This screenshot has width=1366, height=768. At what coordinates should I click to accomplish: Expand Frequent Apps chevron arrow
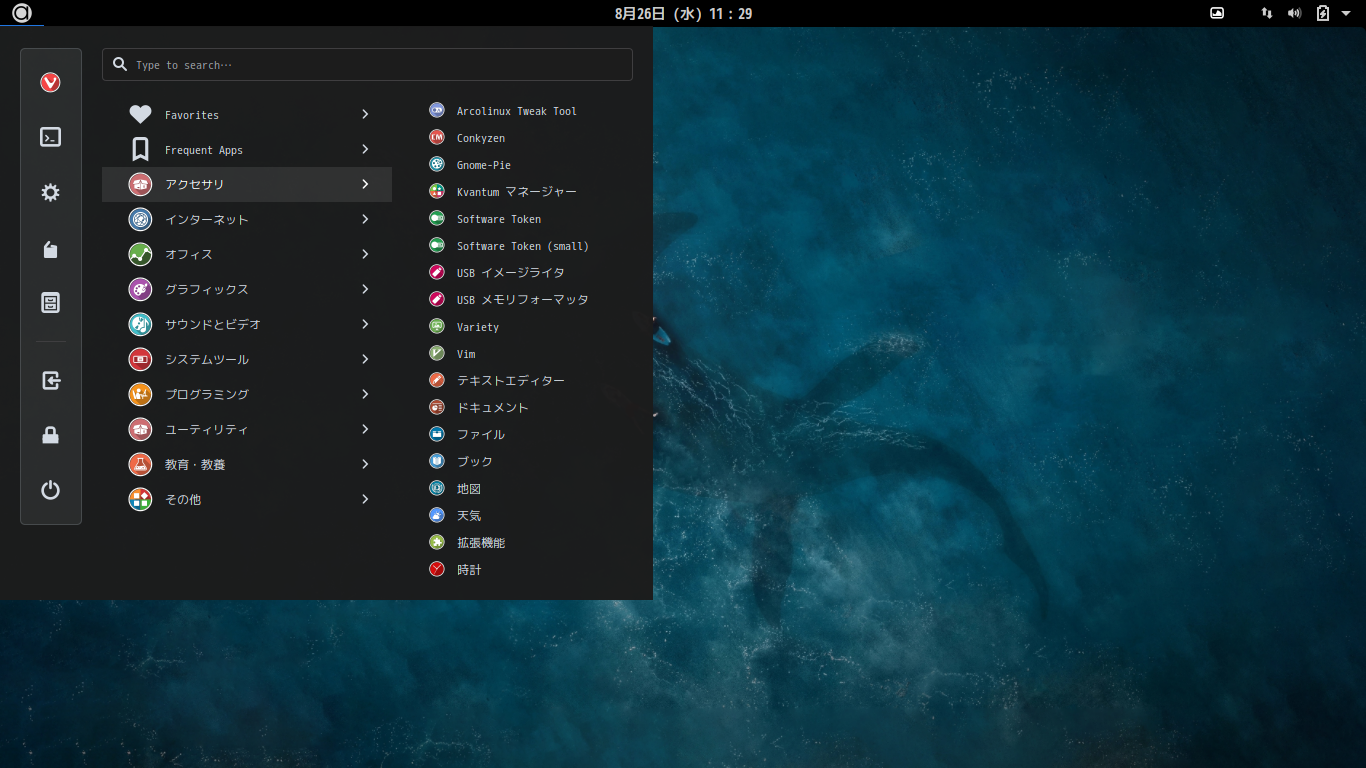pyautogui.click(x=365, y=150)
